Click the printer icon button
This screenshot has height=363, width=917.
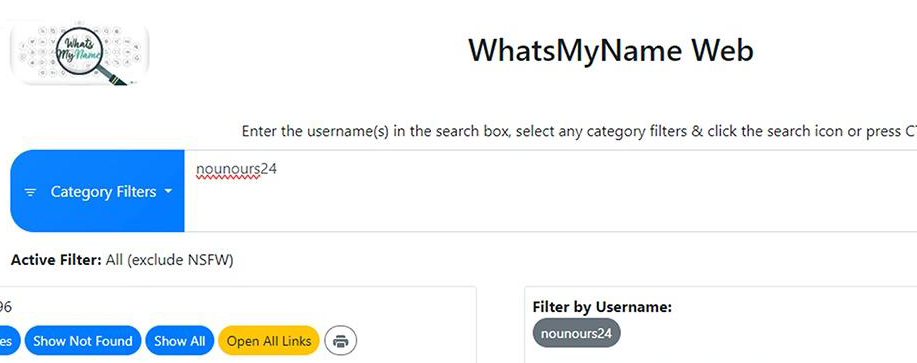[x=340, y=341]
